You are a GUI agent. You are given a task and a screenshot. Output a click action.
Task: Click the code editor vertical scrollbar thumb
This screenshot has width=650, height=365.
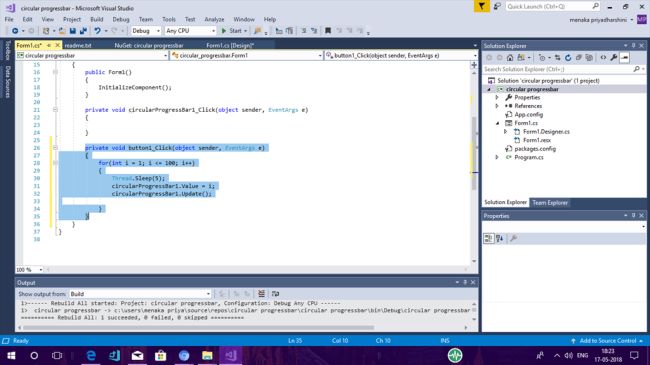(474, 153)
